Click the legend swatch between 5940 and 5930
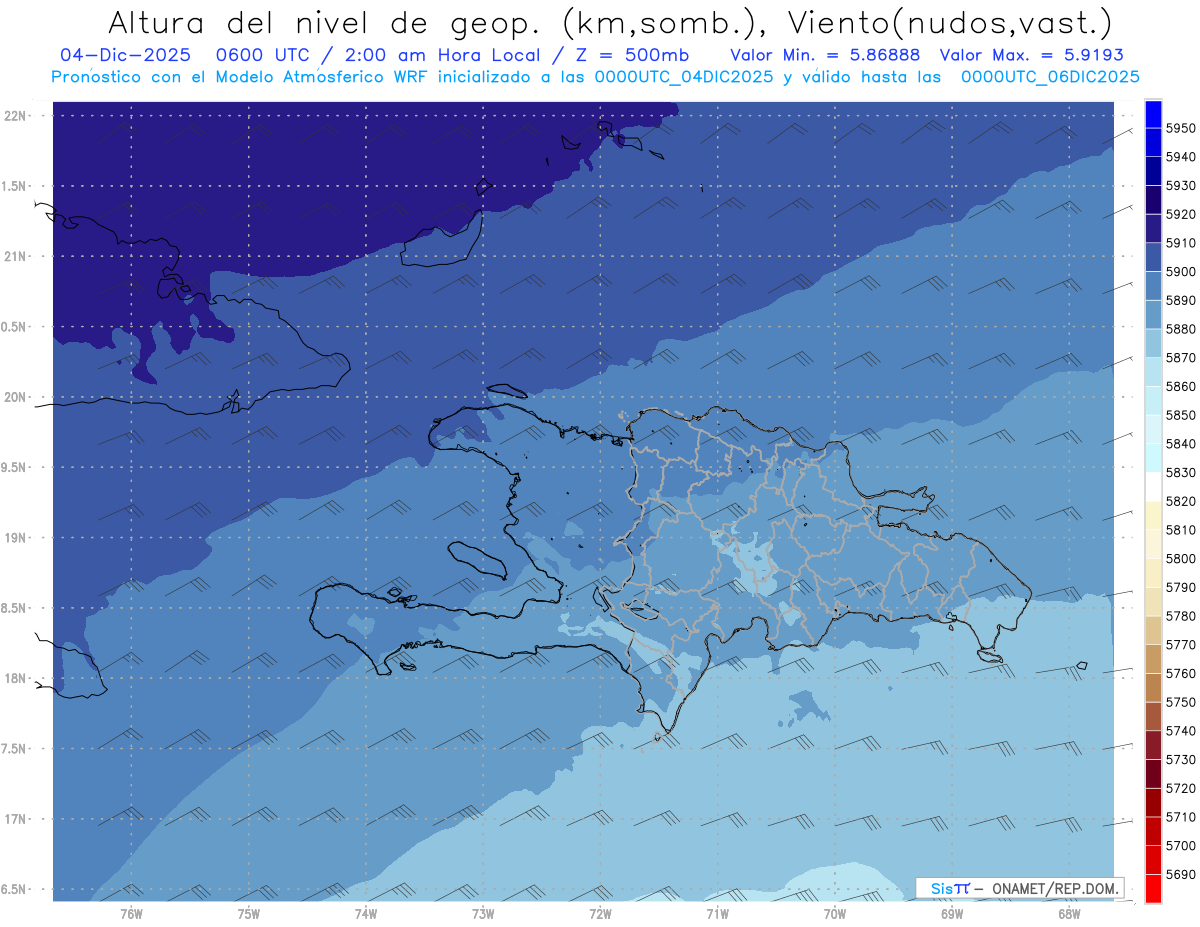 point(1153,171)
